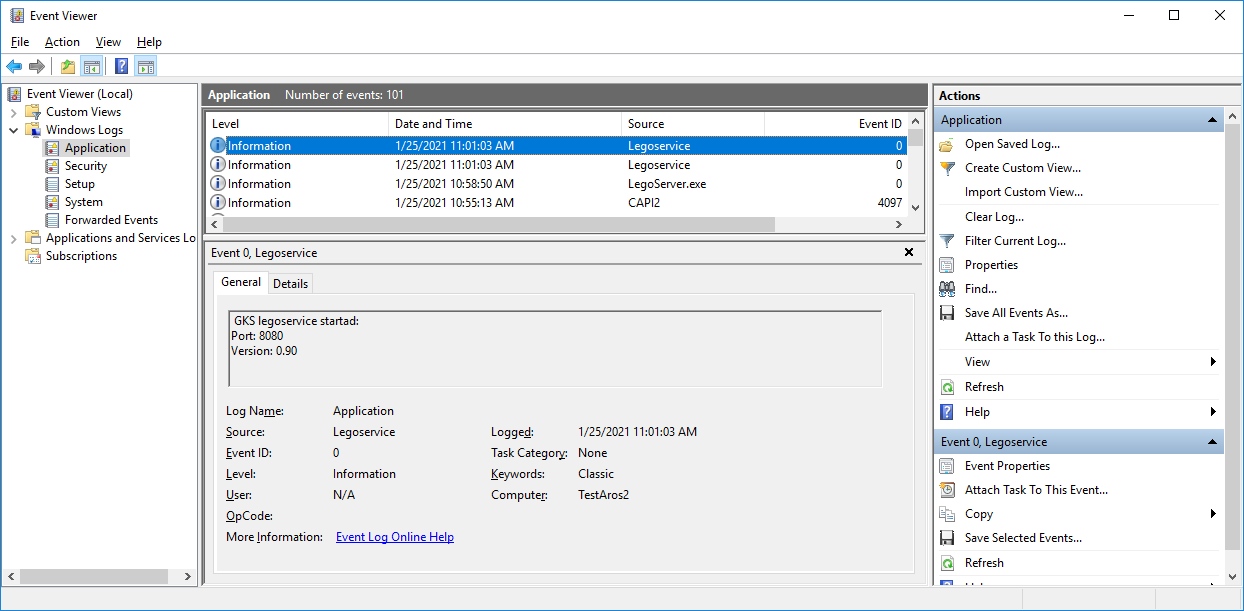
Task: Close the event preview pane with X
Action: pyautogui.click(x=909, y=253)
